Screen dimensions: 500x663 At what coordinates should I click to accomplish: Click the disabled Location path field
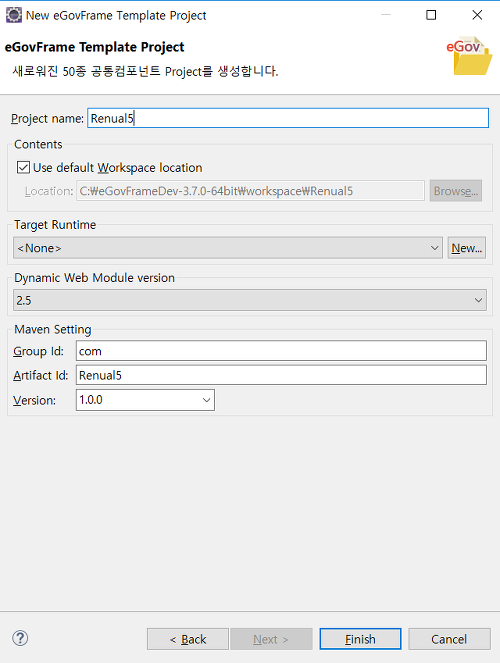click(x=250, y=191)
